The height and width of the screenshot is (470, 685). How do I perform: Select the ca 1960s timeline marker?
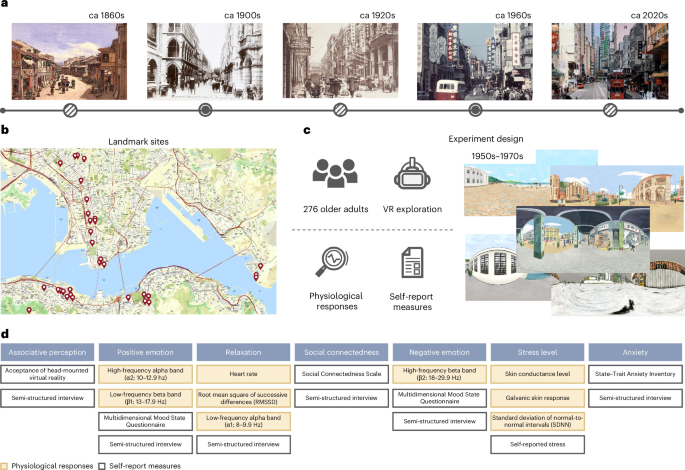(x=475, y=110)
